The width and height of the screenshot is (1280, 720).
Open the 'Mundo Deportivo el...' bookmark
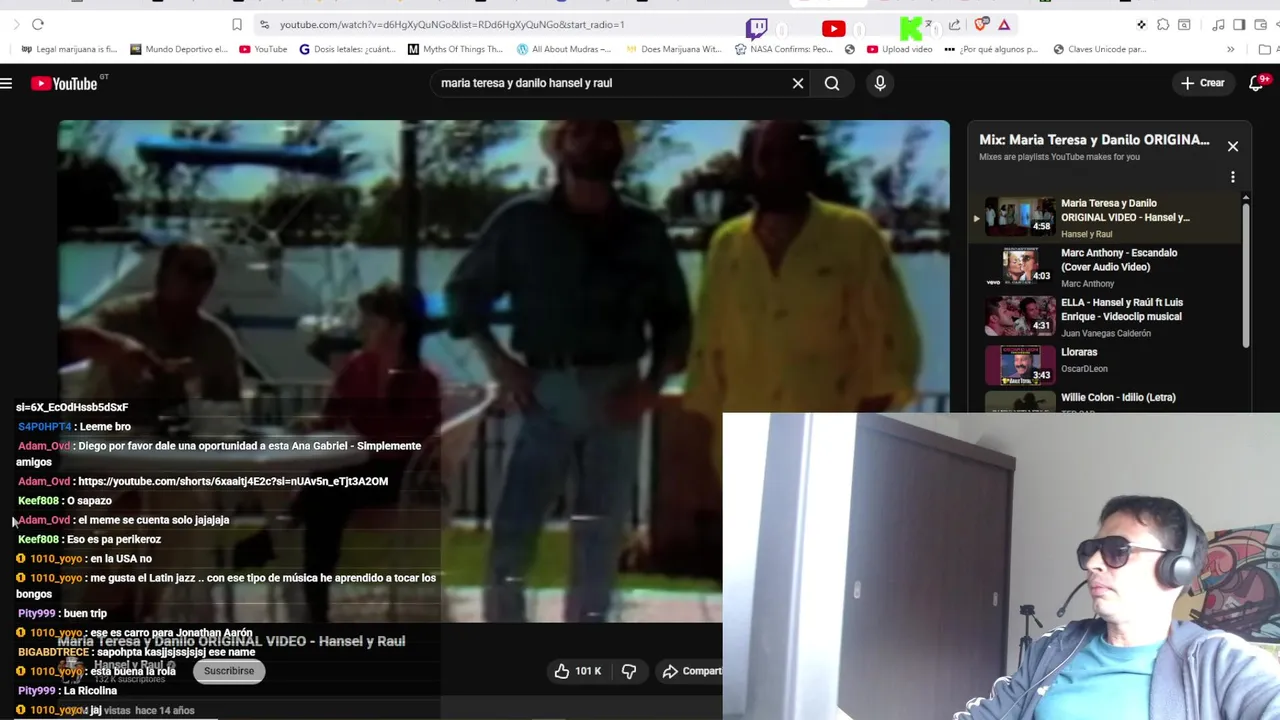pos(178,49)
